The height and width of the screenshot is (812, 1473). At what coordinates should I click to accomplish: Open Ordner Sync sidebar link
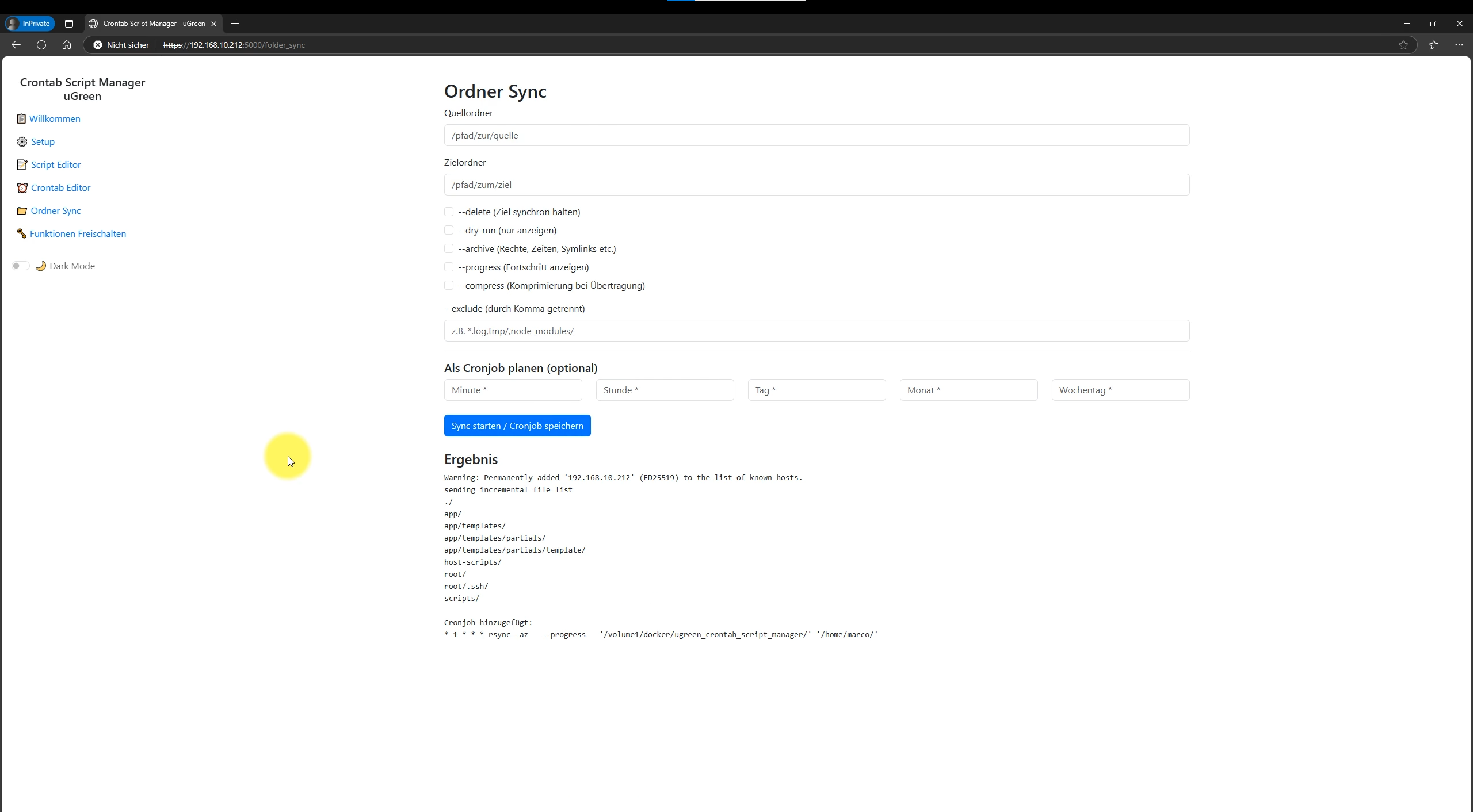[56, 210]
